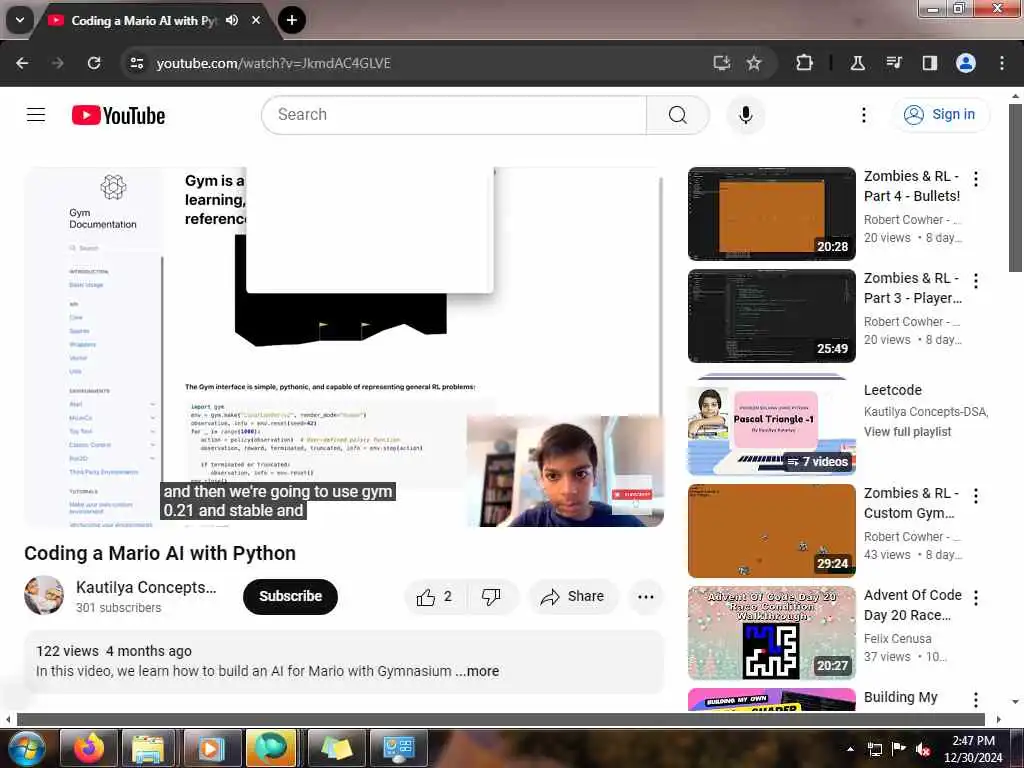Go to the YouTube home logo
Screen dimensions: 1024x768
coord(118,116)
